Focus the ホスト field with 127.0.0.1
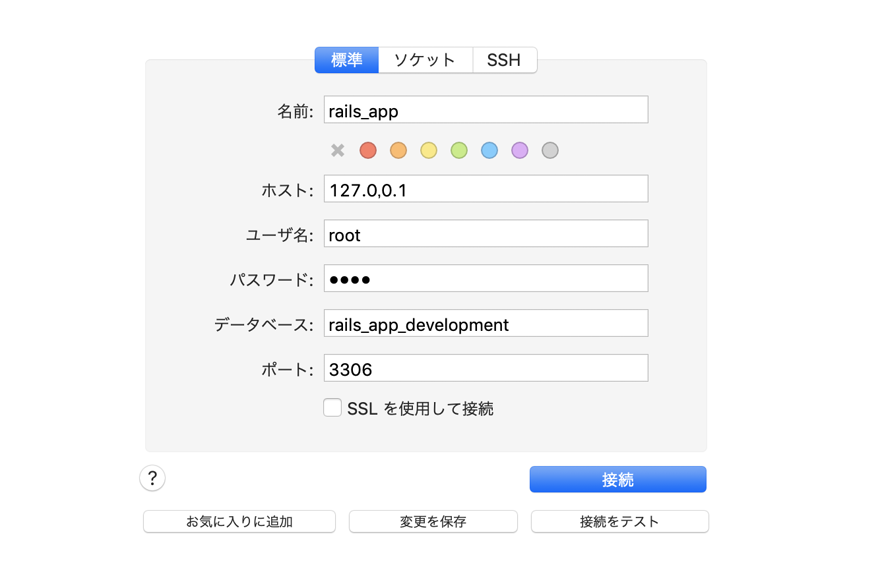This screenshot has height=588, width=880. 485,189
